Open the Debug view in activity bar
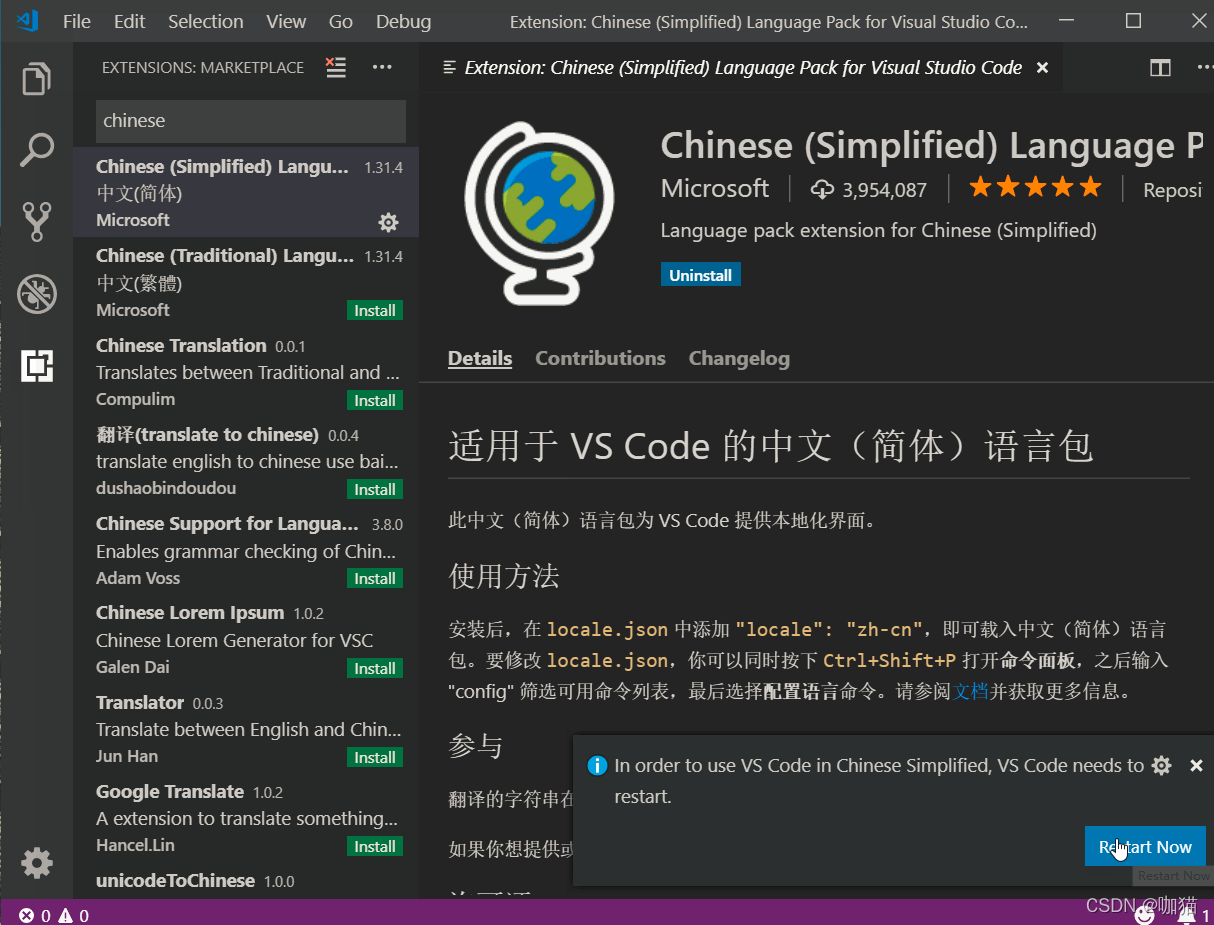The width and height of the screenshot is (1214, 925). pyautogui.click(x=37, y=293)
